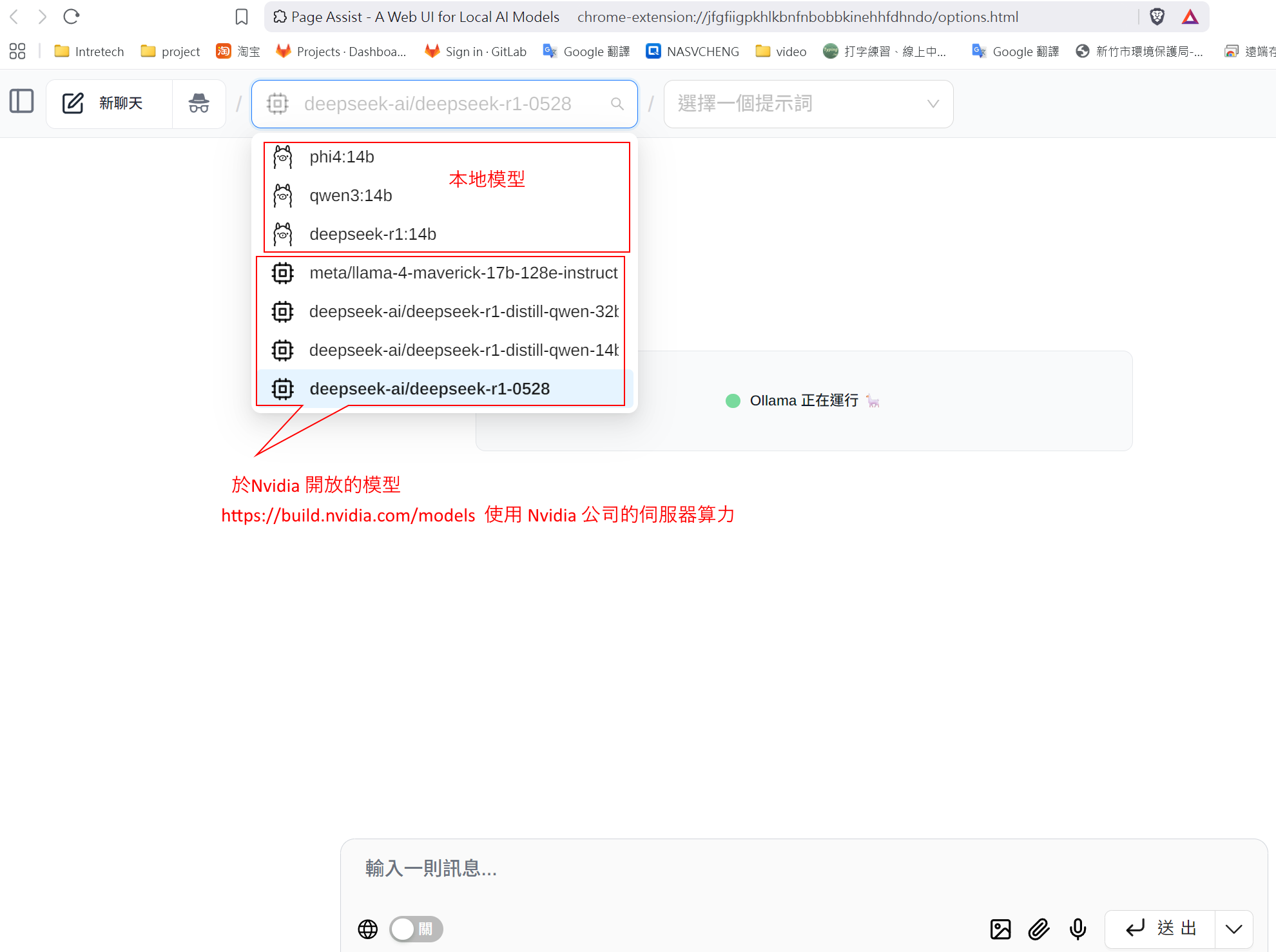The height and width of the screenshot is (952, 1276).
Task: Click the microphone voice input icon
Action: click(x=1078, y=929)
